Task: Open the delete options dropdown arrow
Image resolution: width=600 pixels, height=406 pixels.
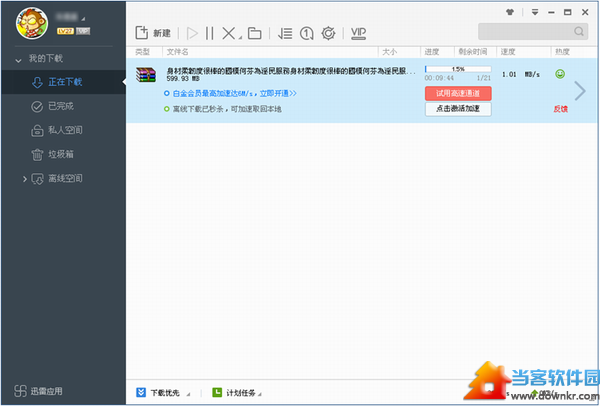Action: [x=240, y=38]
